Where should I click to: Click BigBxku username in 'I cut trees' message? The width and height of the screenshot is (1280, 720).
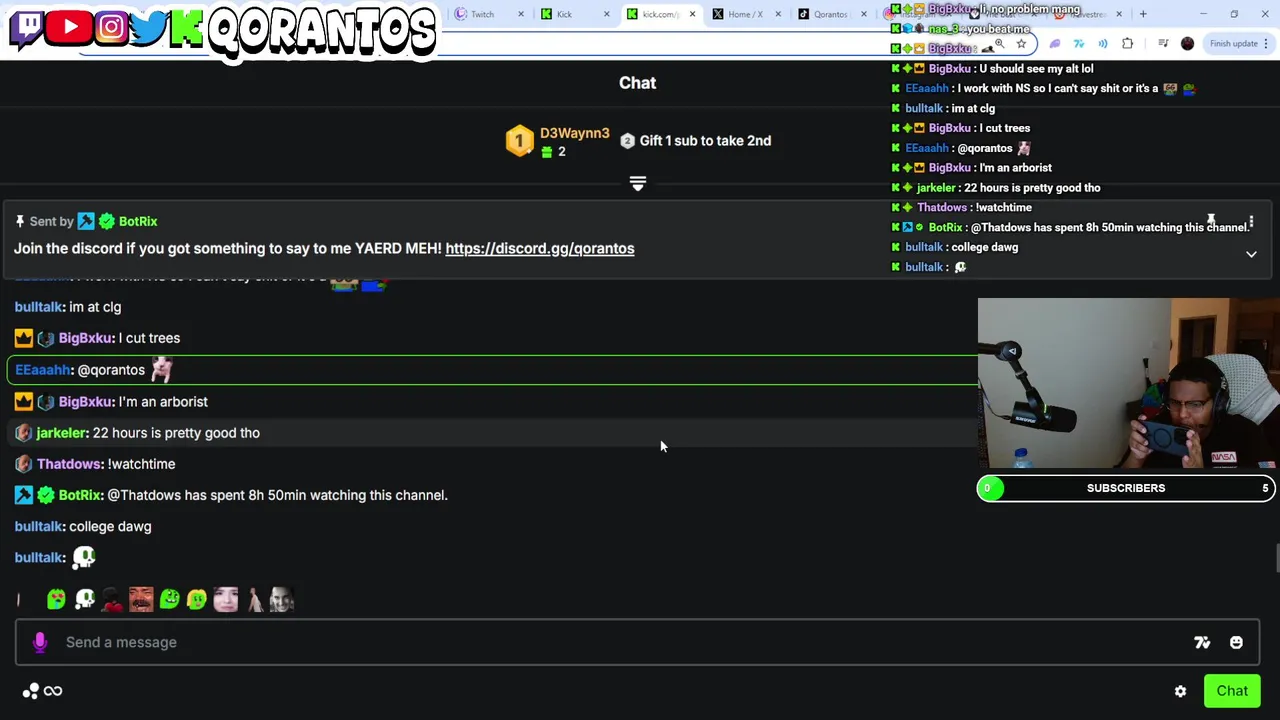click(x=86, y=338)
